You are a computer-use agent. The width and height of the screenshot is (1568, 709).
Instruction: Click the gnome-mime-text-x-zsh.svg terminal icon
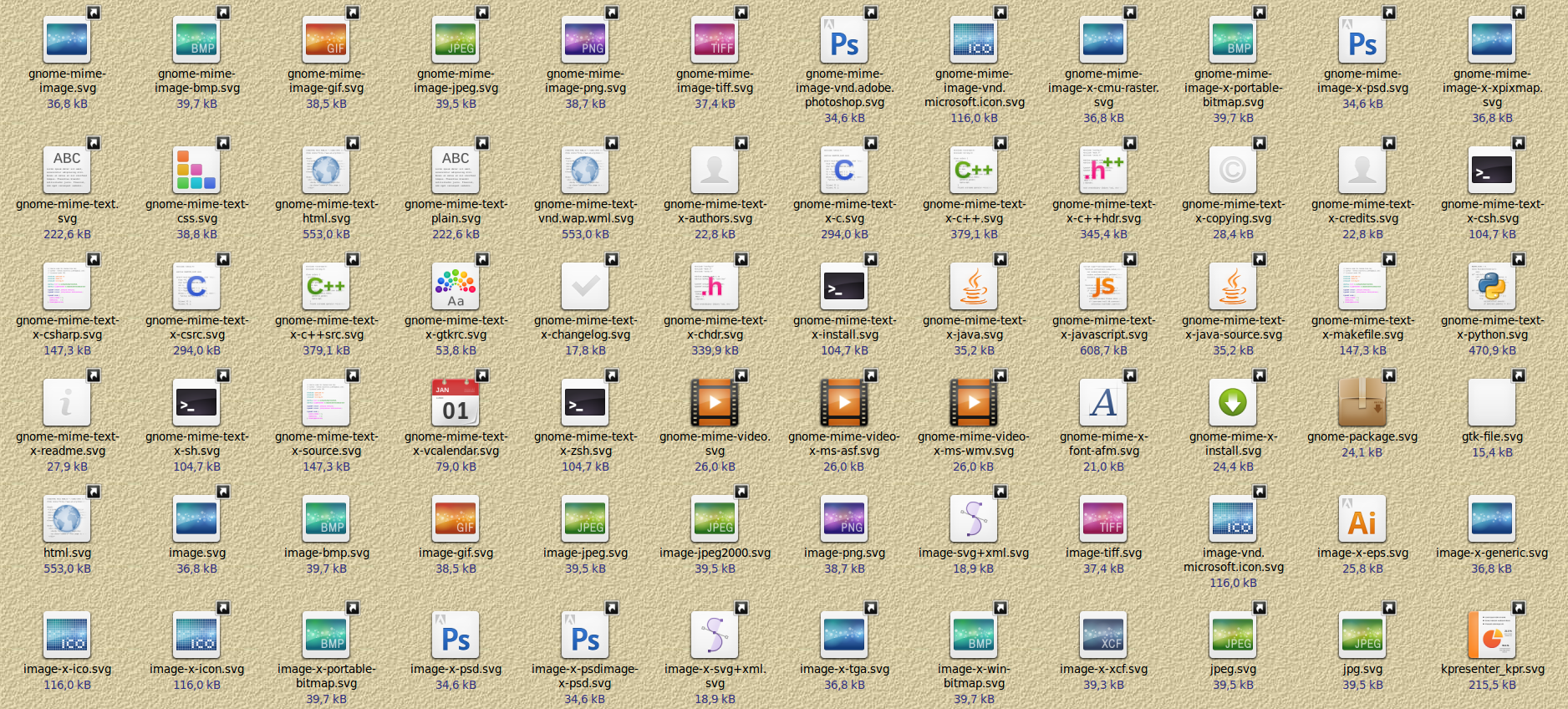point(585,402)
